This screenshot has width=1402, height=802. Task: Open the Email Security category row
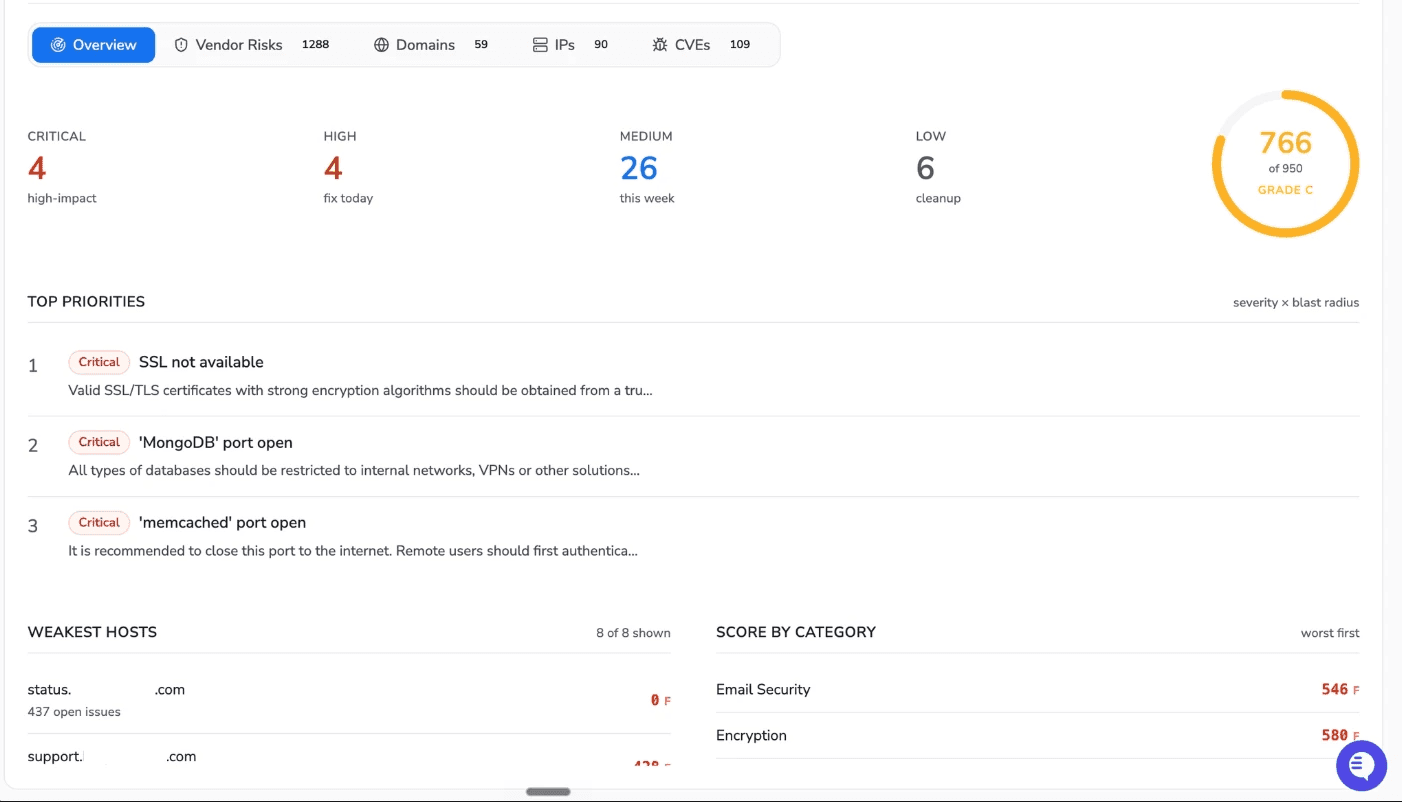(1038, 690)
